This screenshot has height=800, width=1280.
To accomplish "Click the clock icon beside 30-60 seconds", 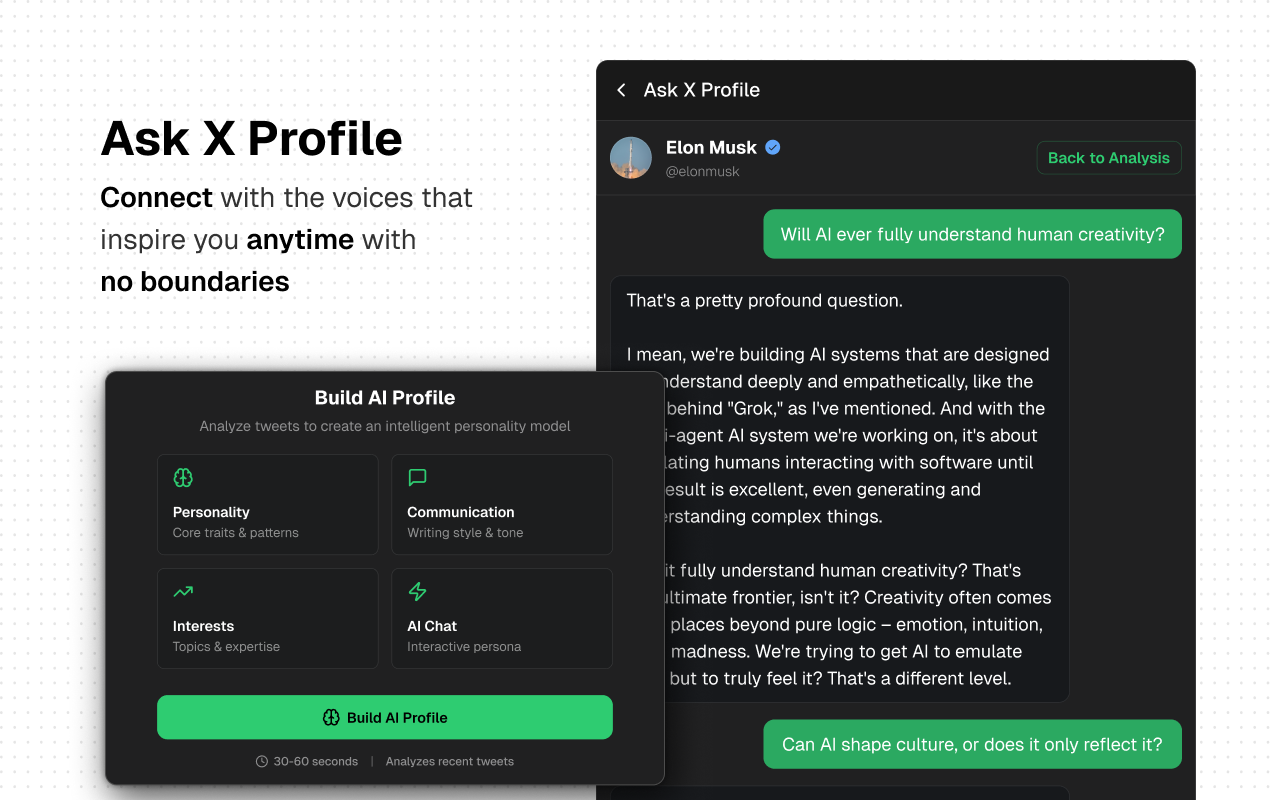I will (x=262, y=761).
